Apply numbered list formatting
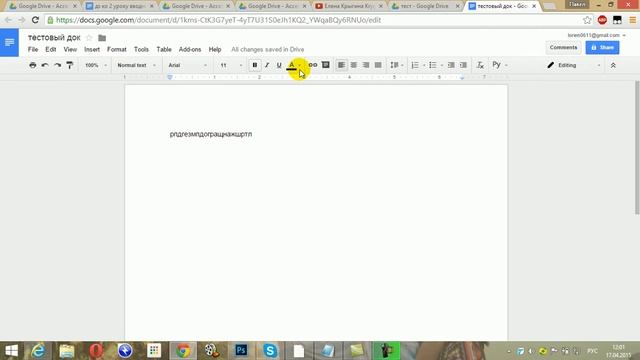 (415, 65)
